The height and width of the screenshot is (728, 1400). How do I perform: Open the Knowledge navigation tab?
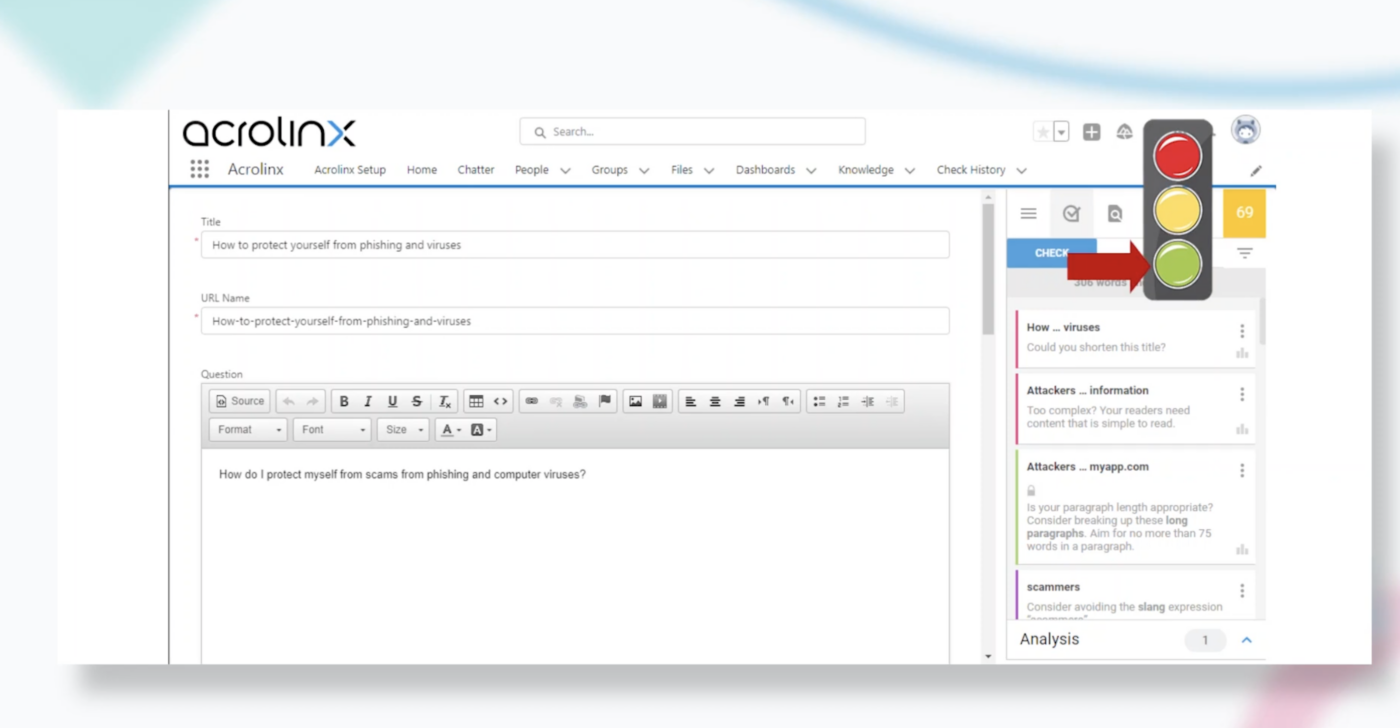coord(866,170)
